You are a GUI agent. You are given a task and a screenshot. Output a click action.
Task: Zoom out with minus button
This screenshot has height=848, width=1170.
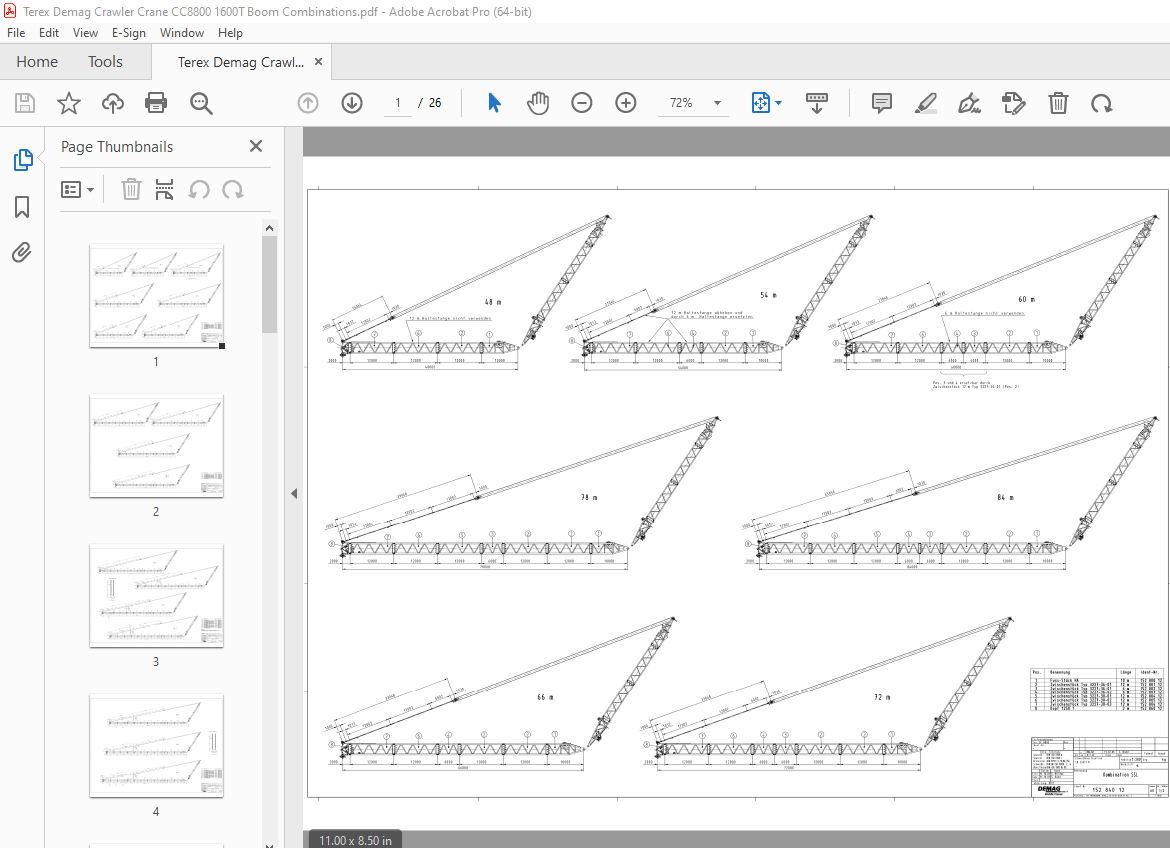pos(581,103)
